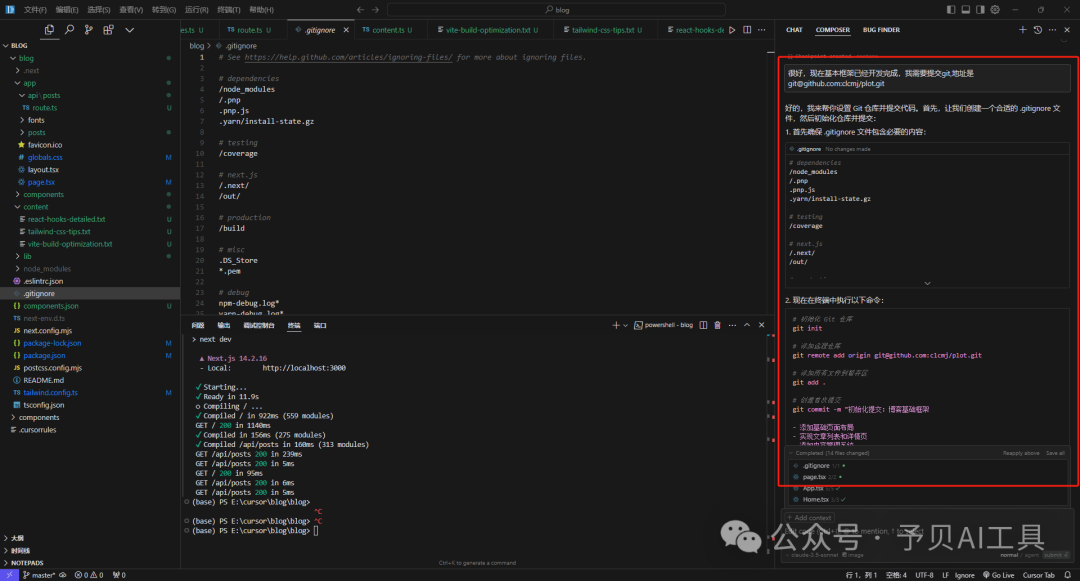Click the blog command search box
The image size is (1080, 581).
[x=557, y=10]
